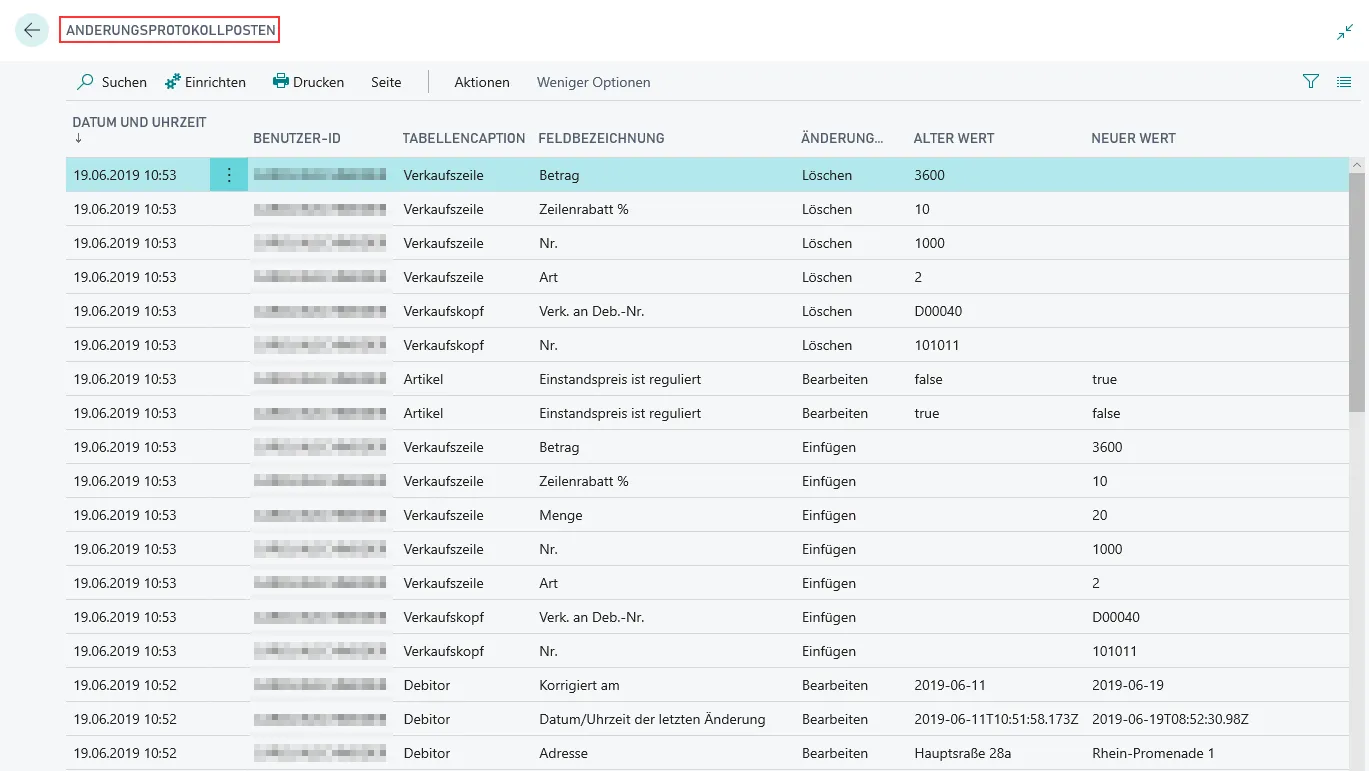Select old value 3600 cell
Viewport: 1369px width, 771px height.
tap(929, 175)
